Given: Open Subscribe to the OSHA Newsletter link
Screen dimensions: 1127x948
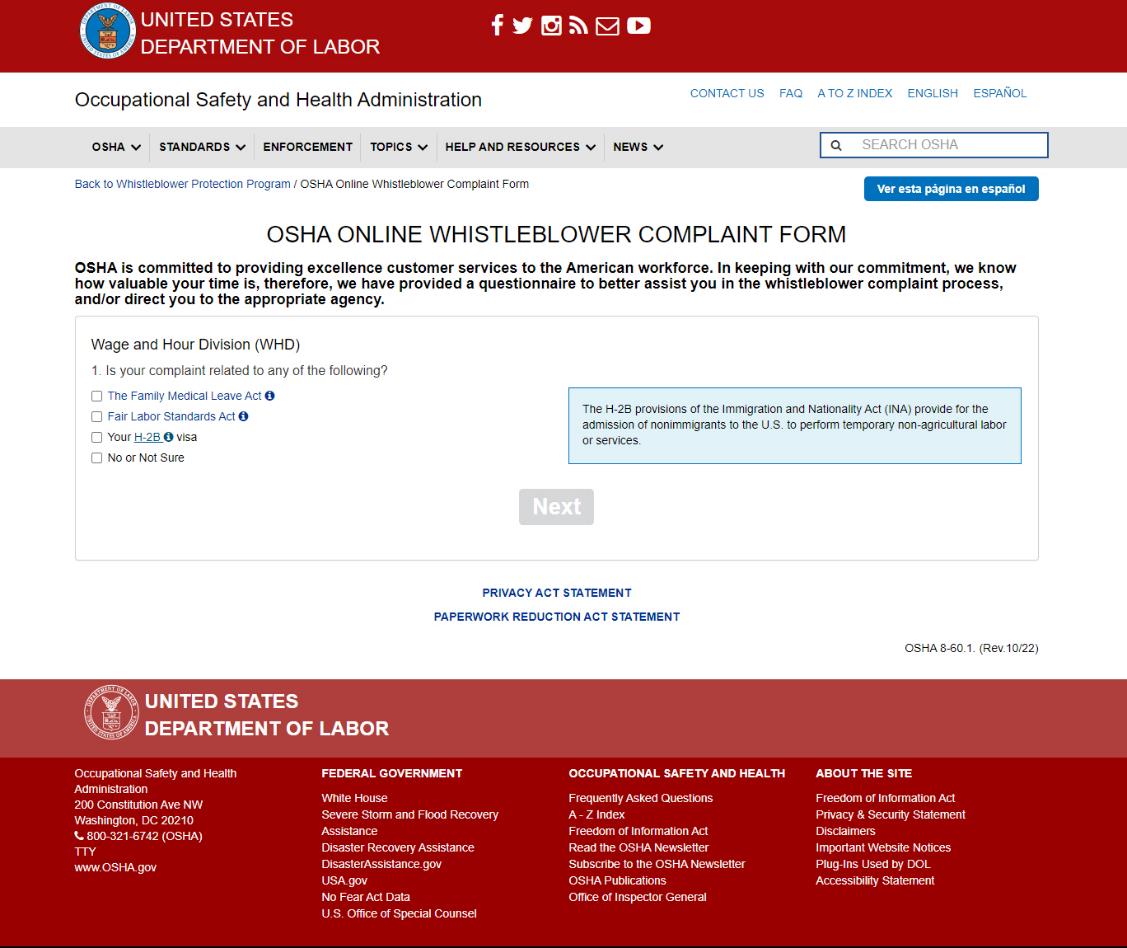Looking at the screenshot, I should coord(656,864).
